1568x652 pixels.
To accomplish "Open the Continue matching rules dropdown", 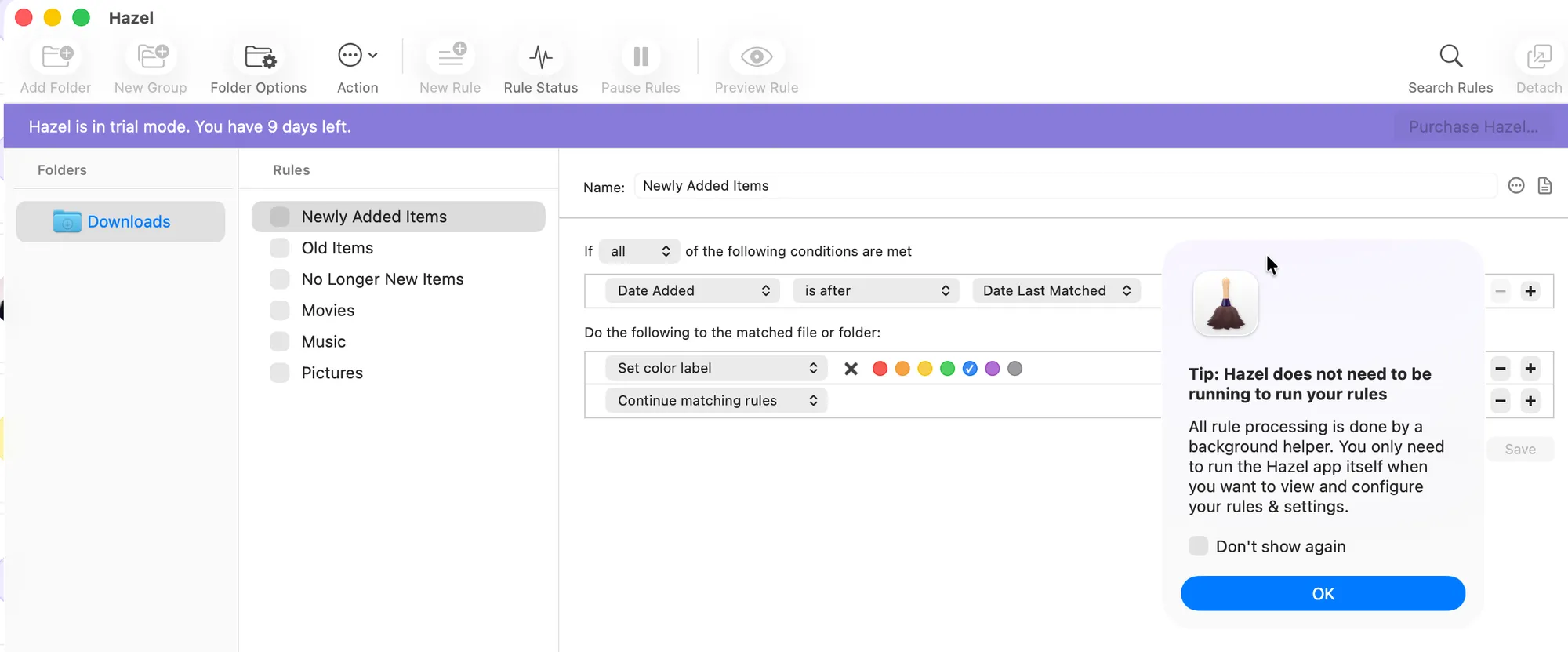I will tap(716, 401).
